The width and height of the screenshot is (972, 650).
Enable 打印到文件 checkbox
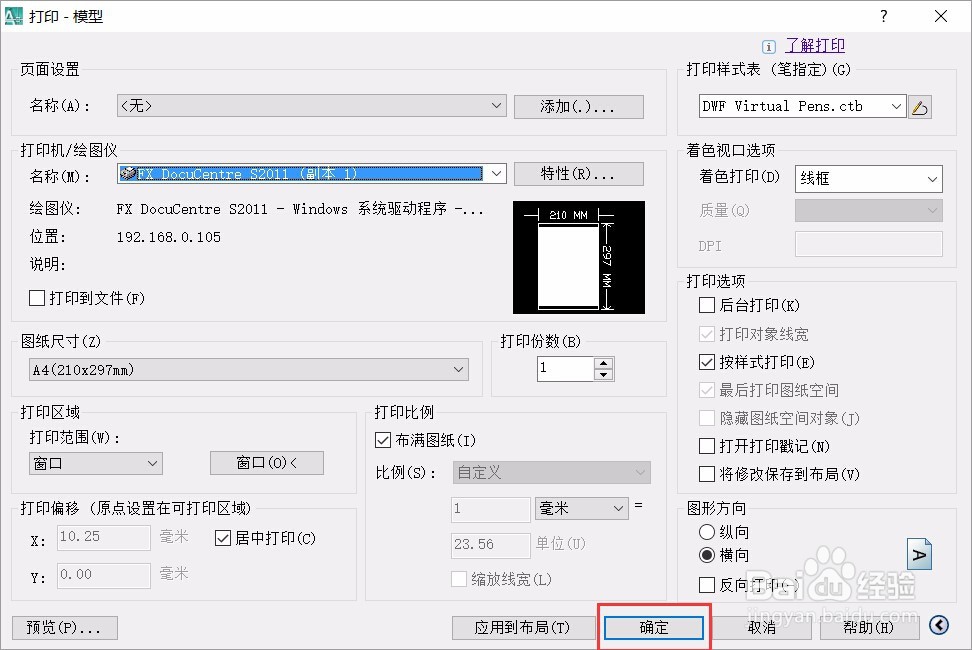click(37, 298)
